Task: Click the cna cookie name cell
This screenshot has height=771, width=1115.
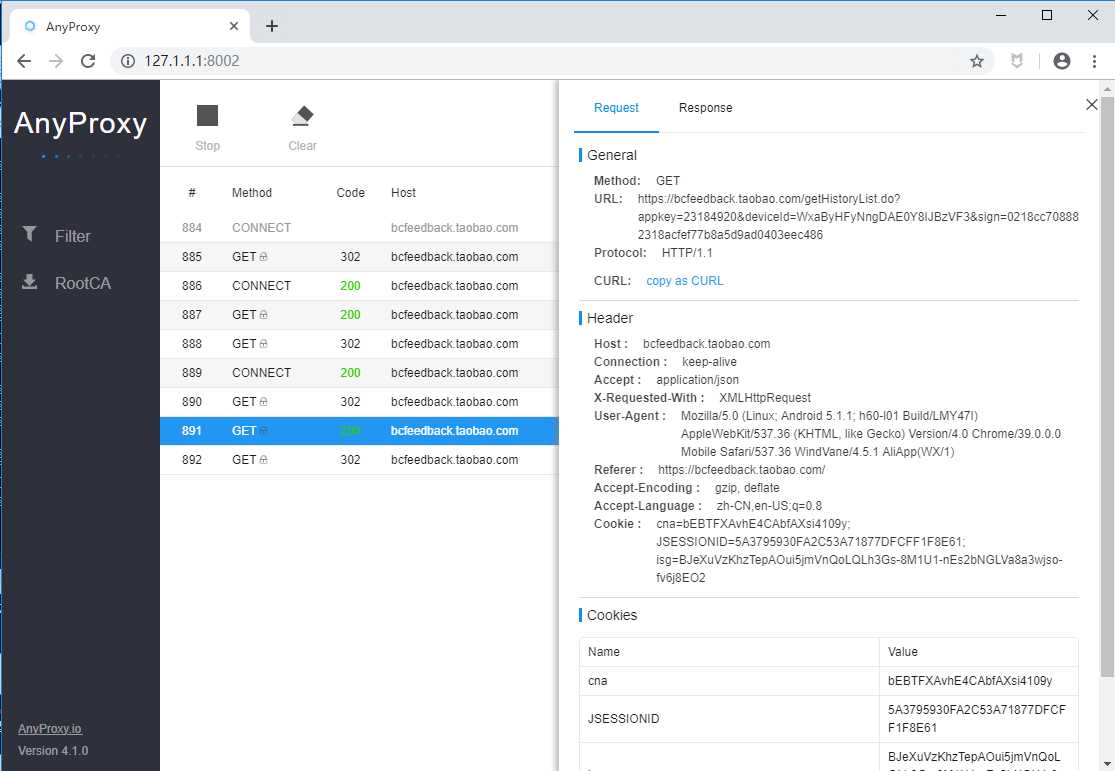Action: (729, 681)
